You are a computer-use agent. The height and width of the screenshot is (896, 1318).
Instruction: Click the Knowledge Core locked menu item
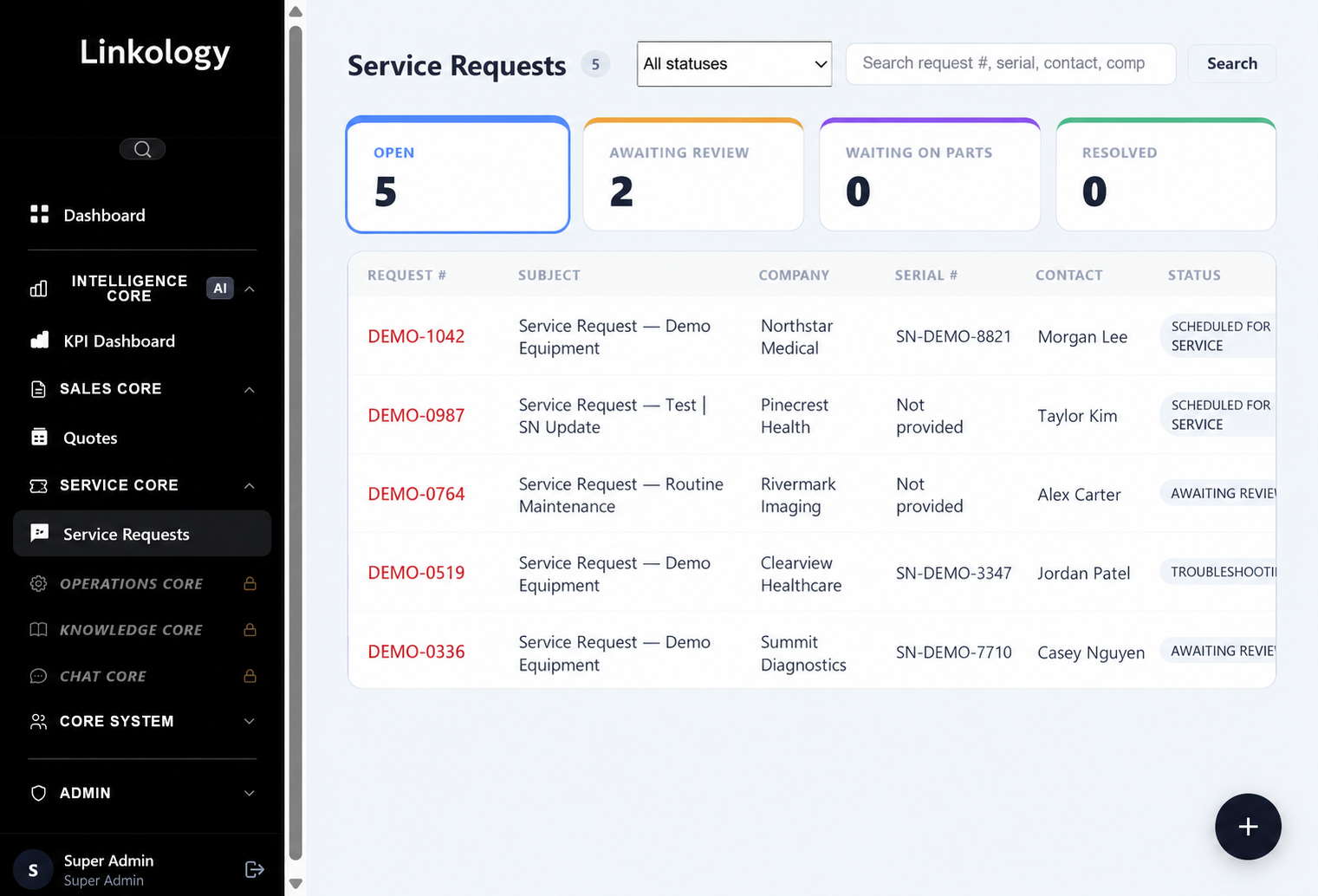coord(142,629)
